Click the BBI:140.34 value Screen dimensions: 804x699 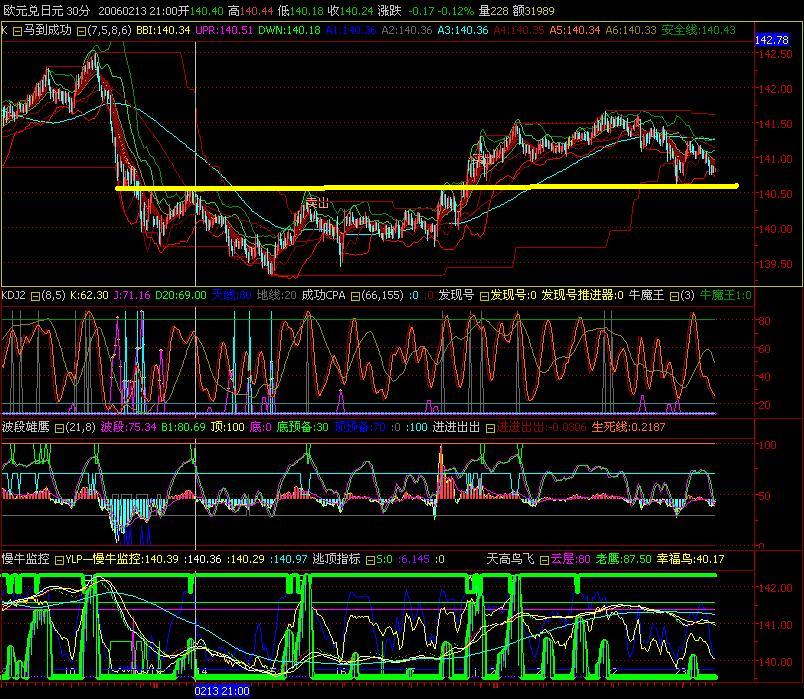[x=163, y=30]
